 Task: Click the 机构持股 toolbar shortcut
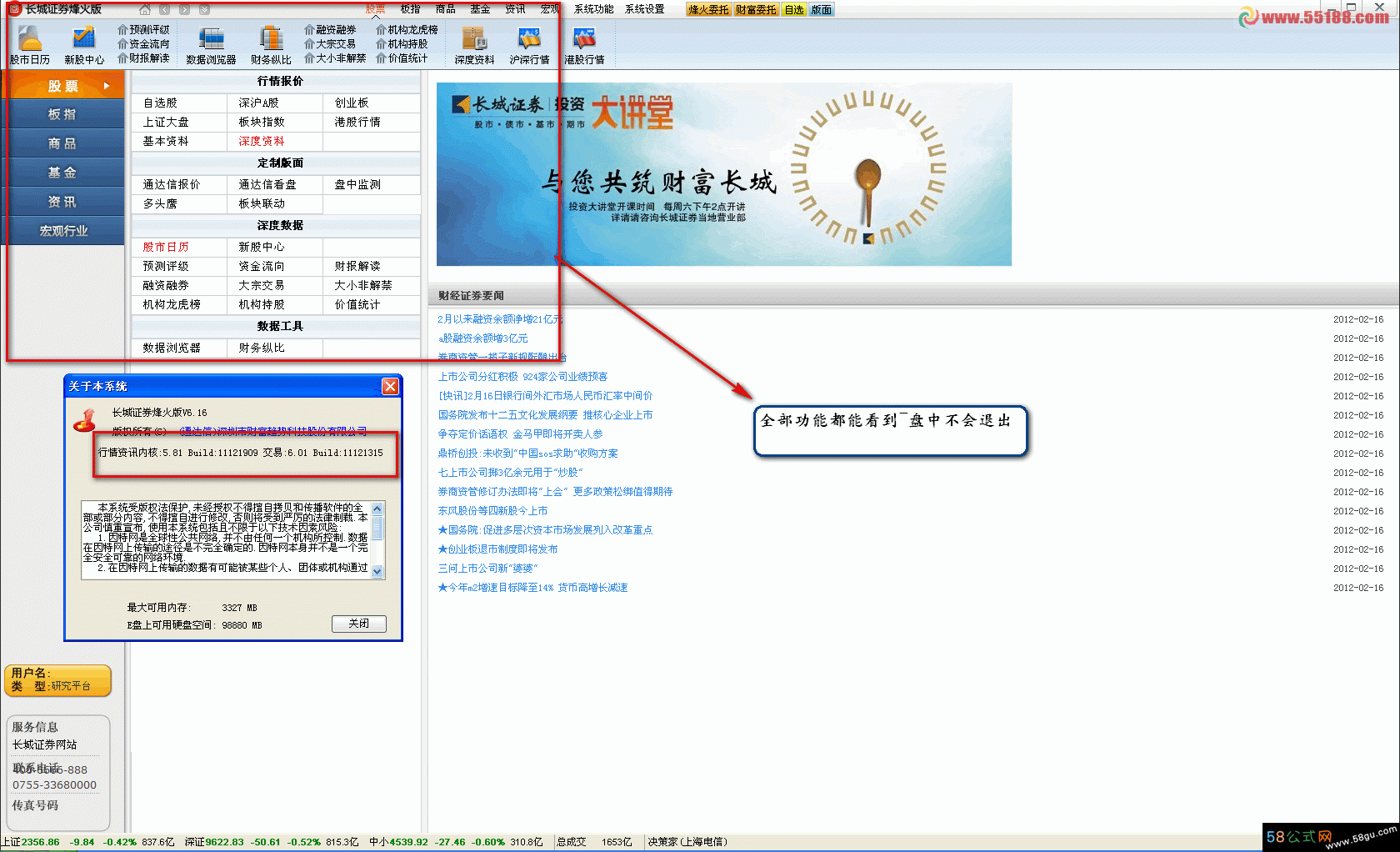[402, 43]
